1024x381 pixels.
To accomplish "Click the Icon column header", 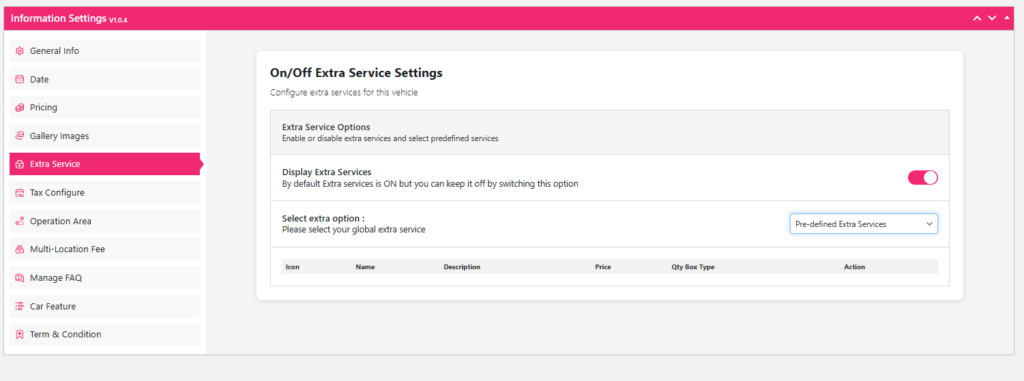I will pos(293,267).
